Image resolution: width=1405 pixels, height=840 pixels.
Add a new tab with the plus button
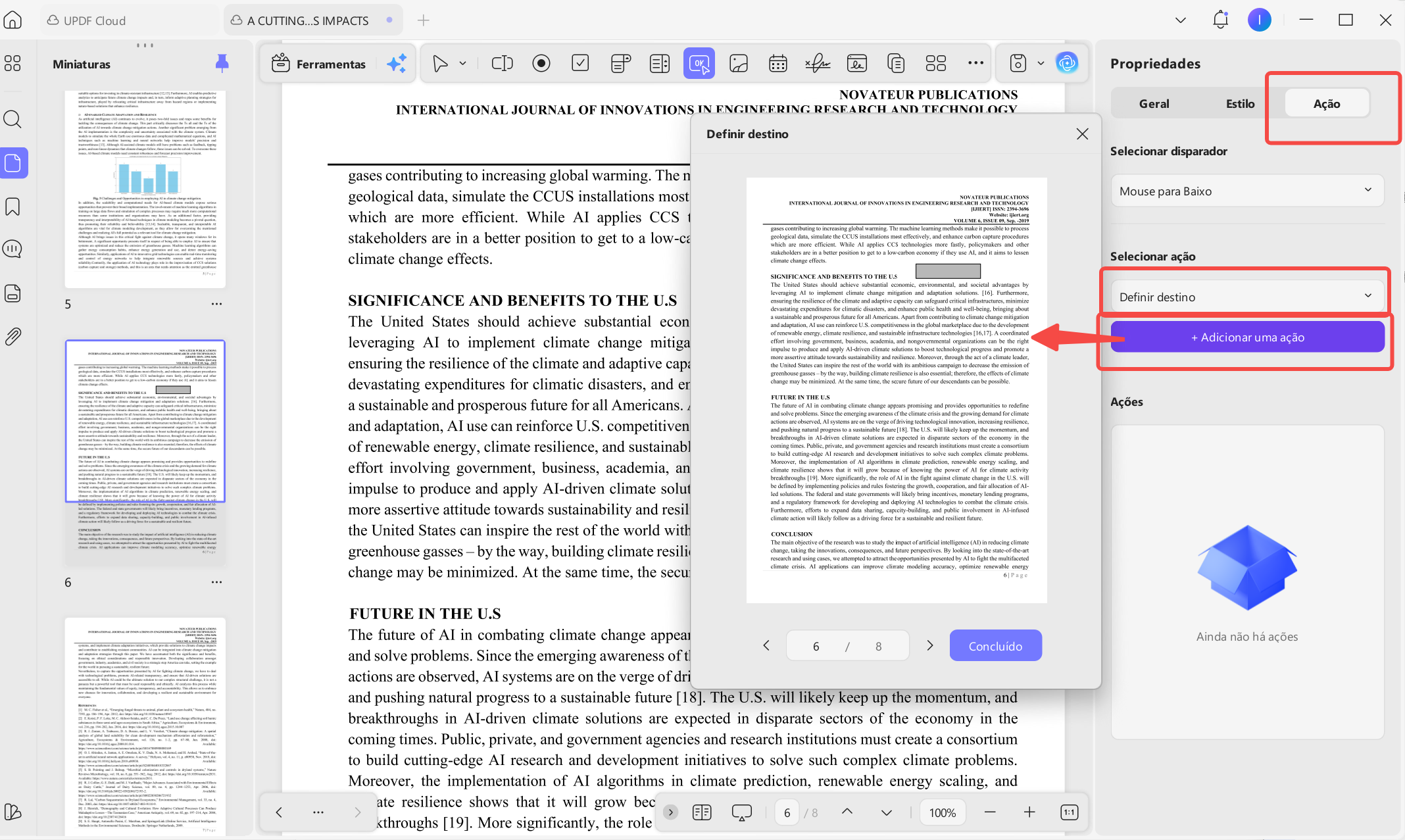(x=423, y=20)
